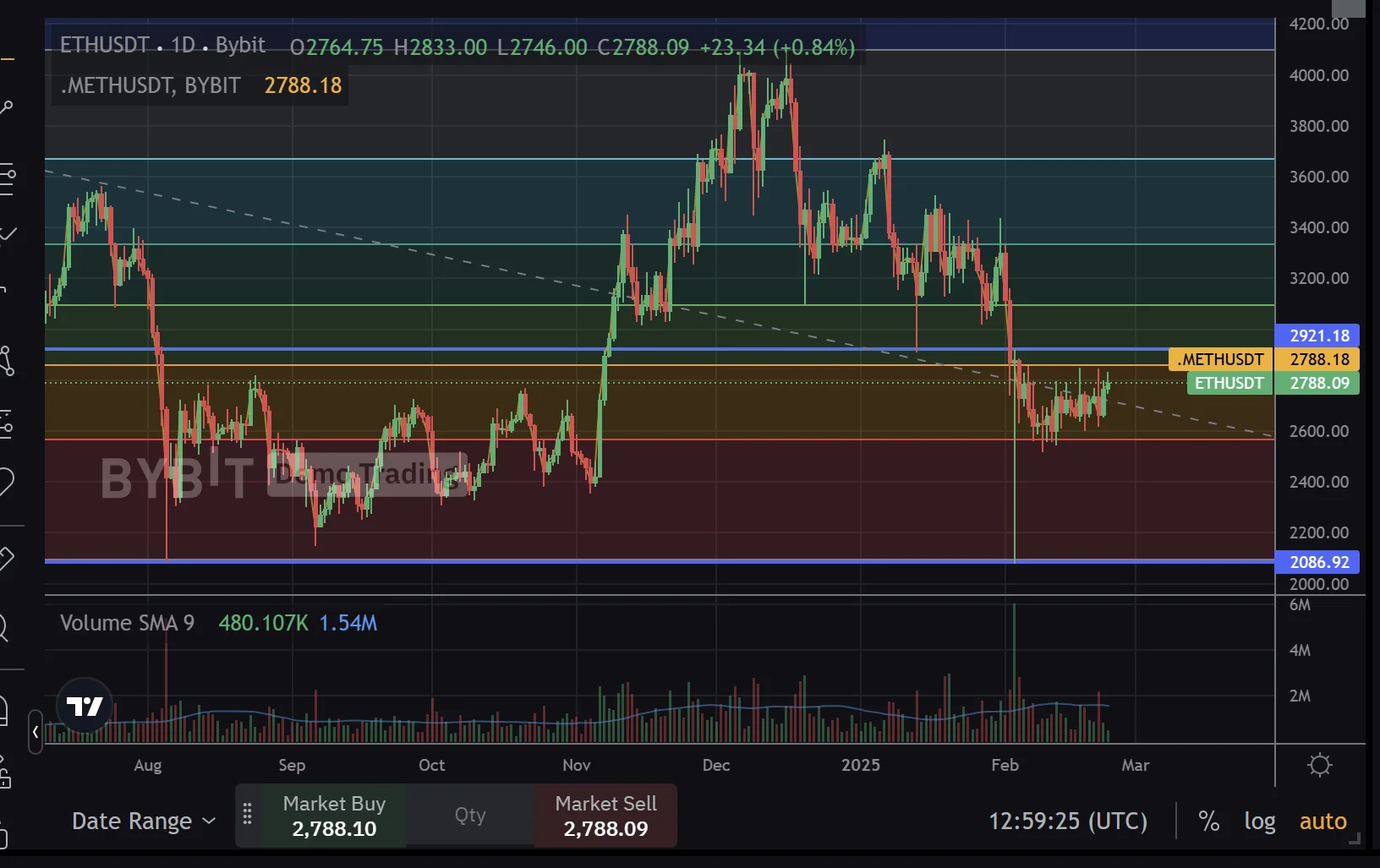Viewport: 1380px width, 868px height.
Task: Click the Market Buy button
Action: pyautogui.click(x=334, y=816)
